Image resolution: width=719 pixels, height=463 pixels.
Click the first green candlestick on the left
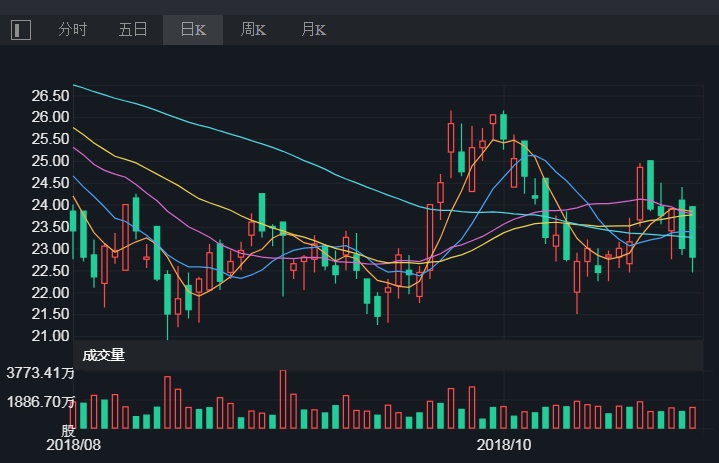[73, 232]
